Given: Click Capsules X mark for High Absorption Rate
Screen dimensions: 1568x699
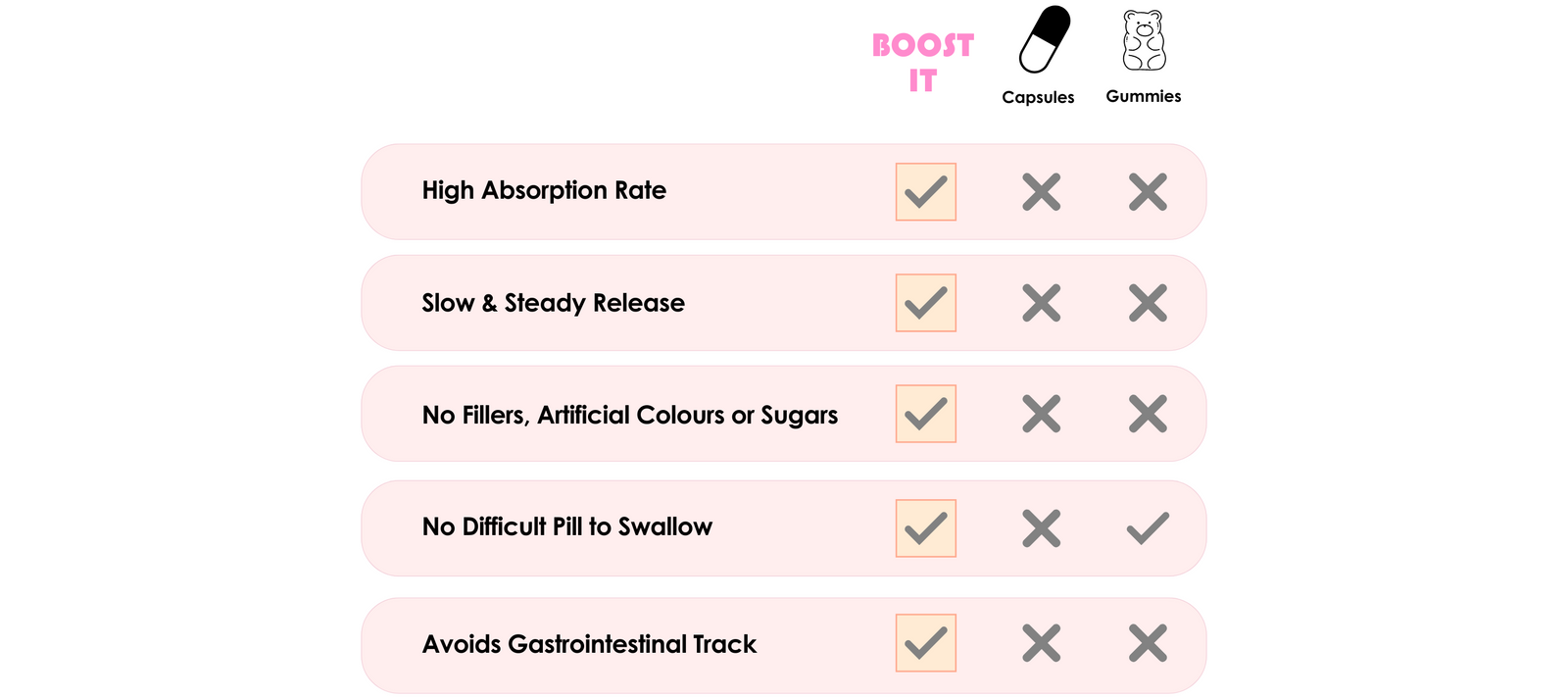Looking at the screenshot, I should point(1041,192).
